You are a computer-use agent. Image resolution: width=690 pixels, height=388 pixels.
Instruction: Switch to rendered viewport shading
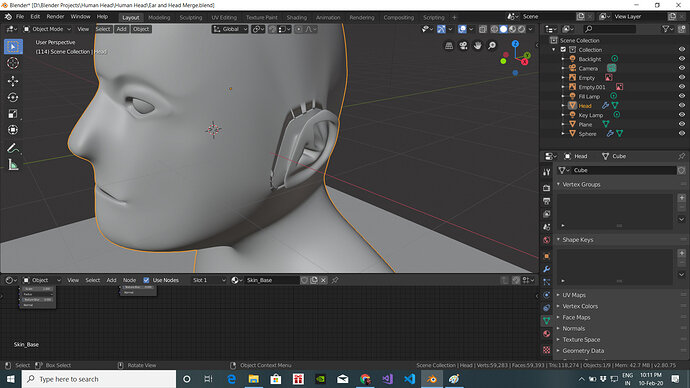click(521, 29)
